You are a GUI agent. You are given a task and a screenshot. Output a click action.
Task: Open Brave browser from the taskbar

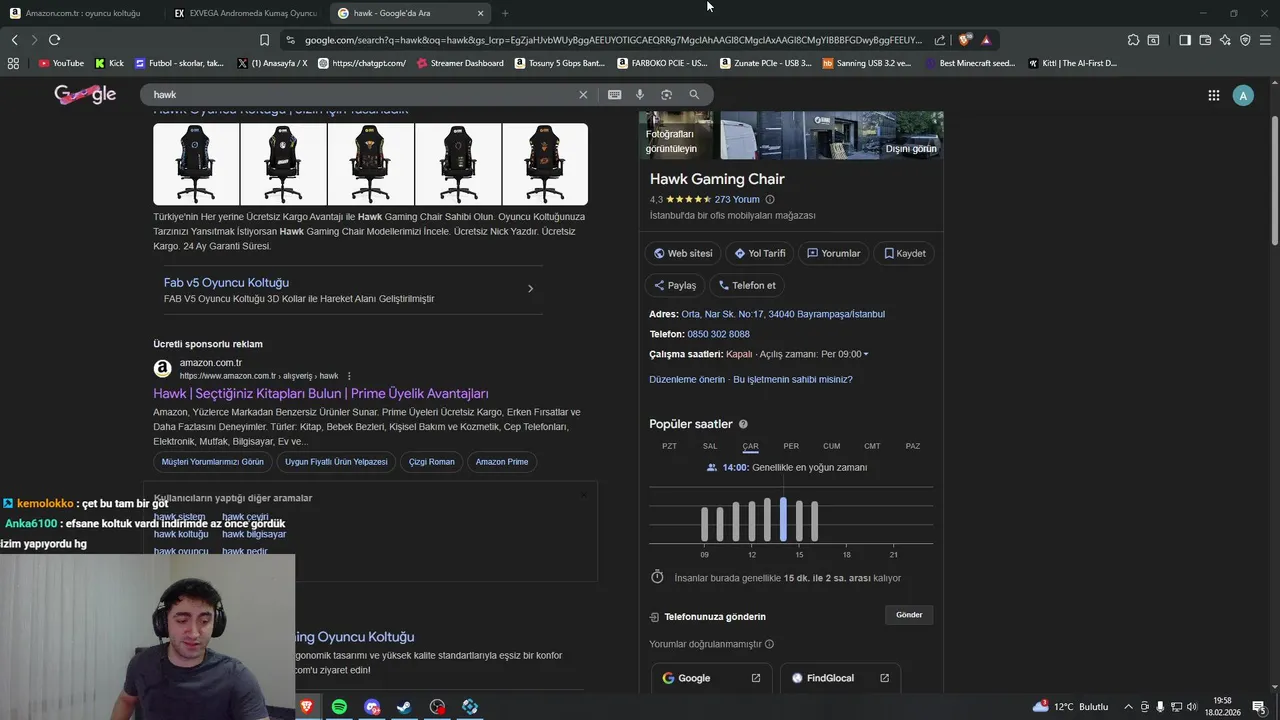coord(307,707)
